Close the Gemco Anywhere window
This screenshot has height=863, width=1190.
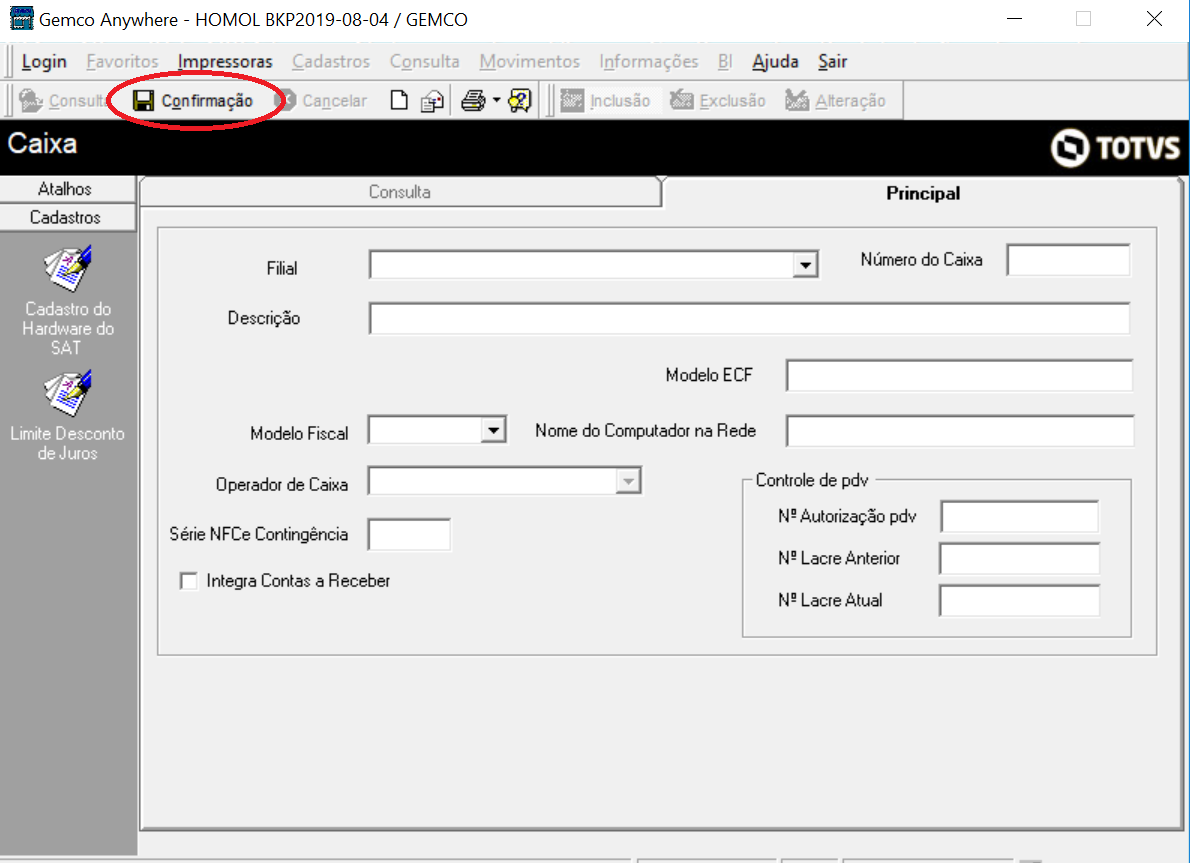point(1154,19)
